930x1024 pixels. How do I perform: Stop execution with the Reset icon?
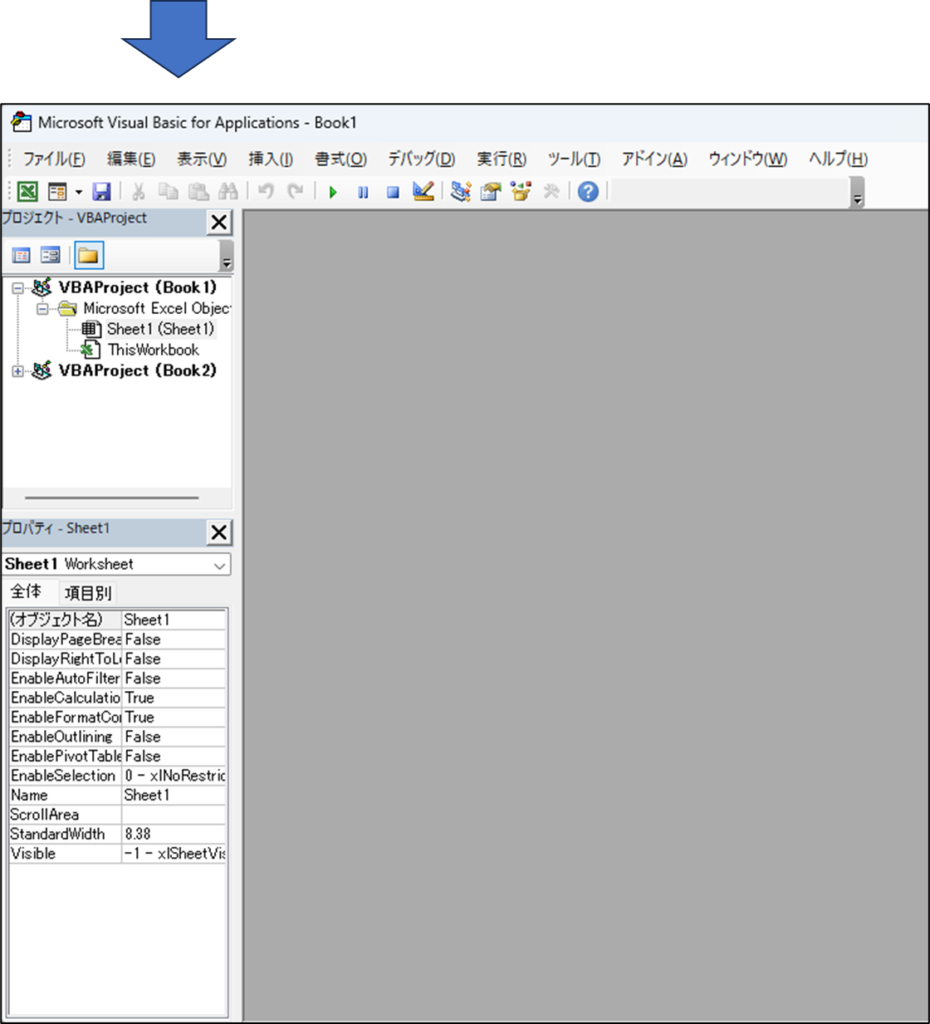393,192
